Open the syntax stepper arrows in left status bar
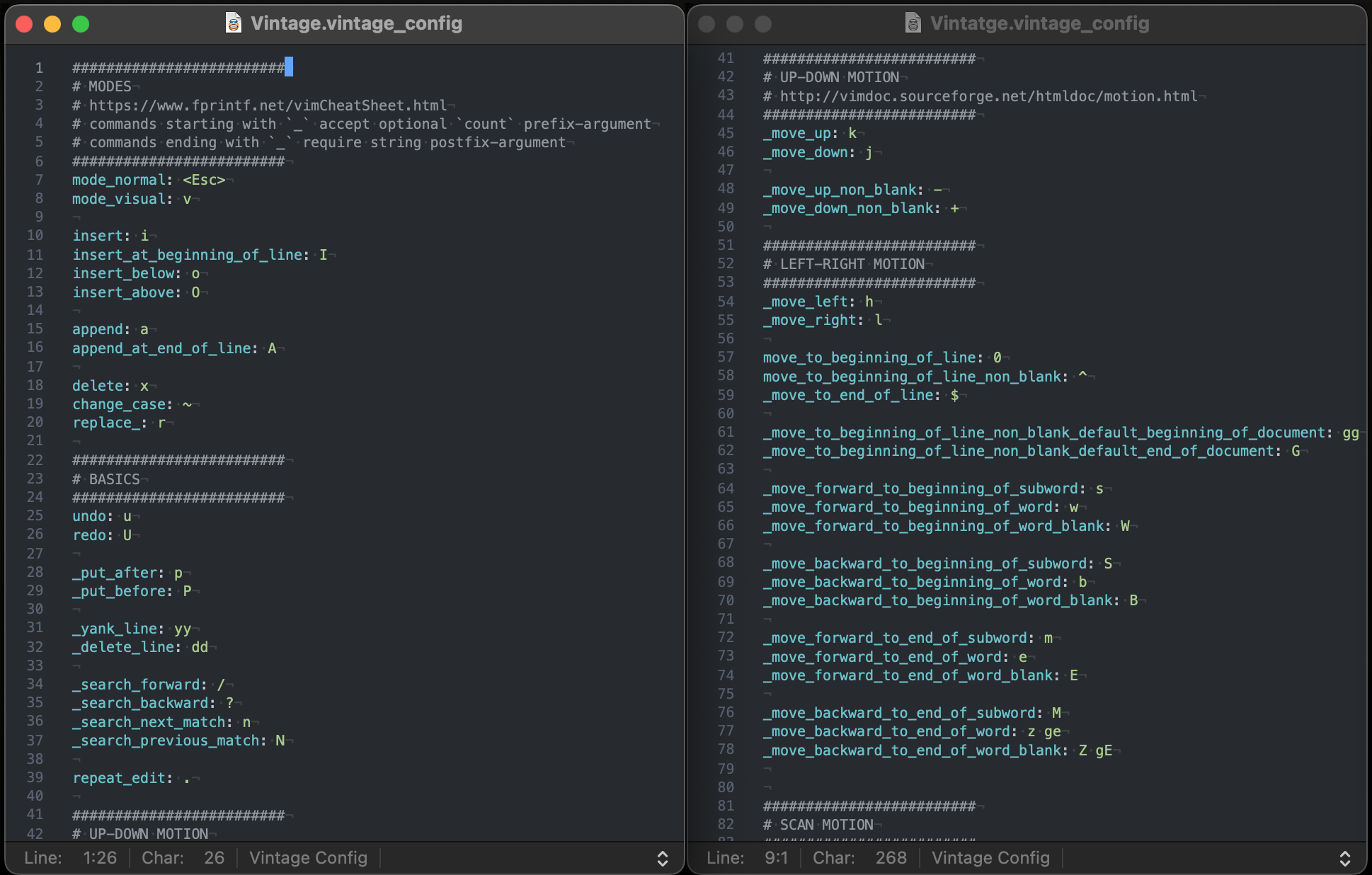Screen dimensions: 1372x875 click(663, 858)
